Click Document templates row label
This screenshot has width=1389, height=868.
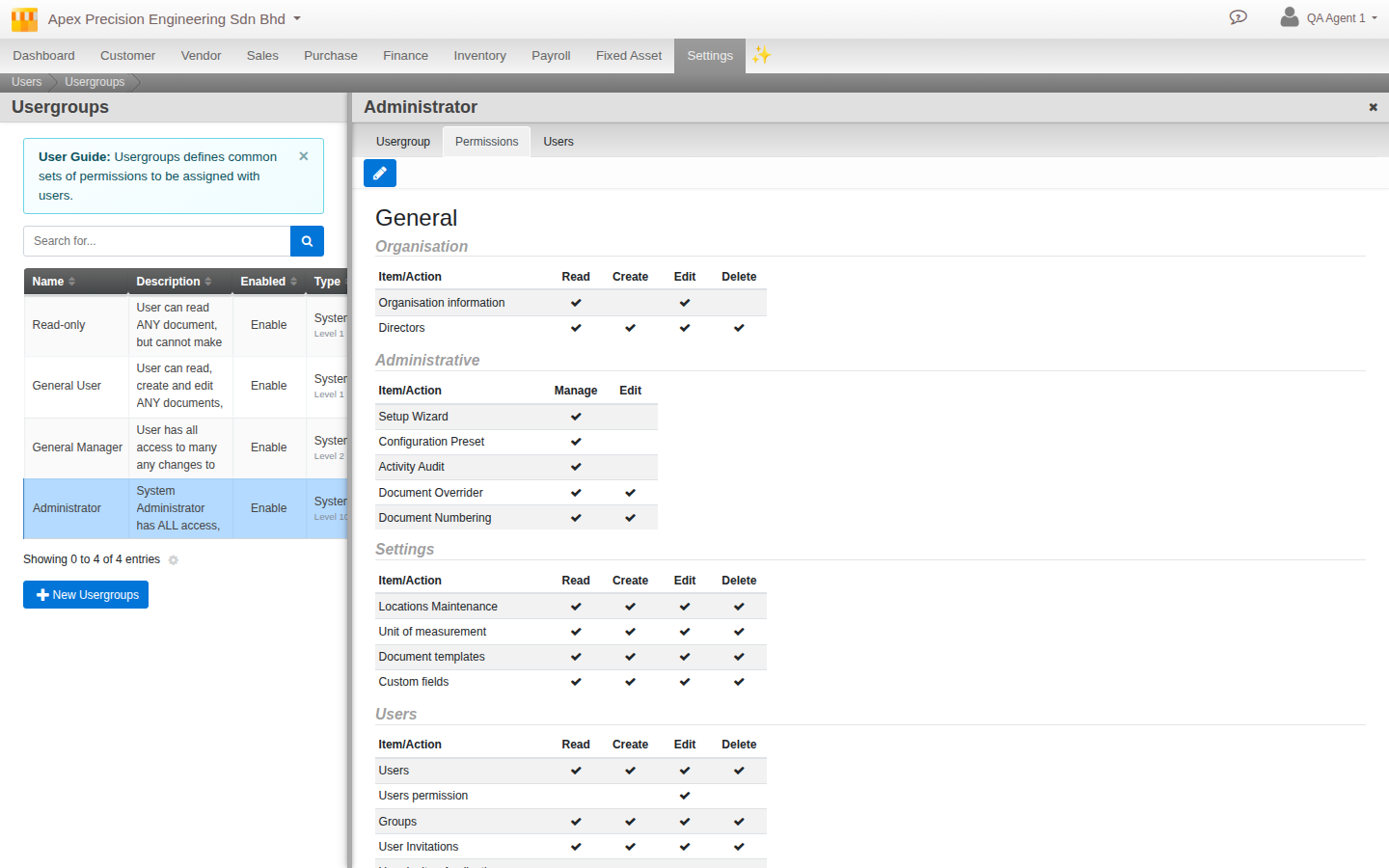[431, 657]
